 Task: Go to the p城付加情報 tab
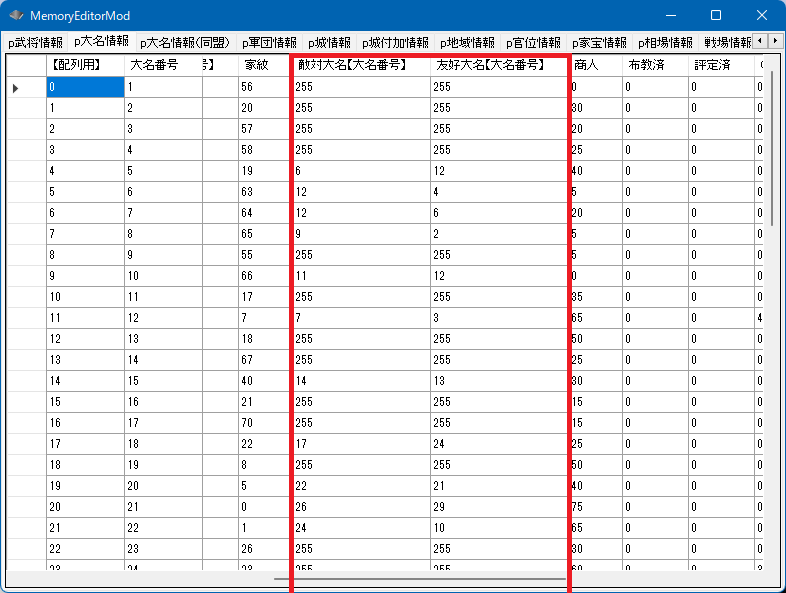coord(395,42)
